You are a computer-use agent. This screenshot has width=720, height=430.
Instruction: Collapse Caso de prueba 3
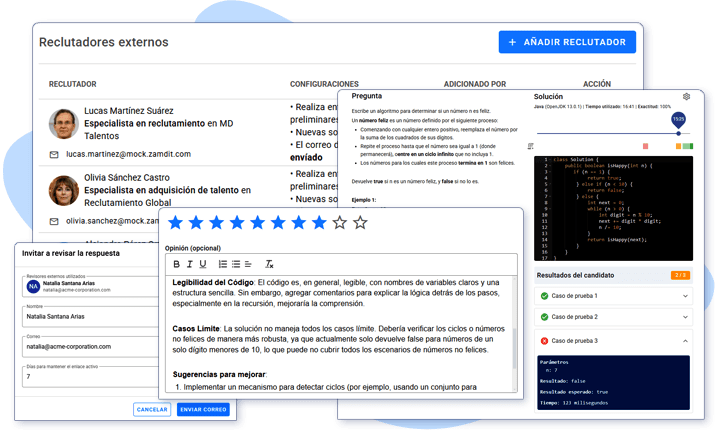coord(685,341)
